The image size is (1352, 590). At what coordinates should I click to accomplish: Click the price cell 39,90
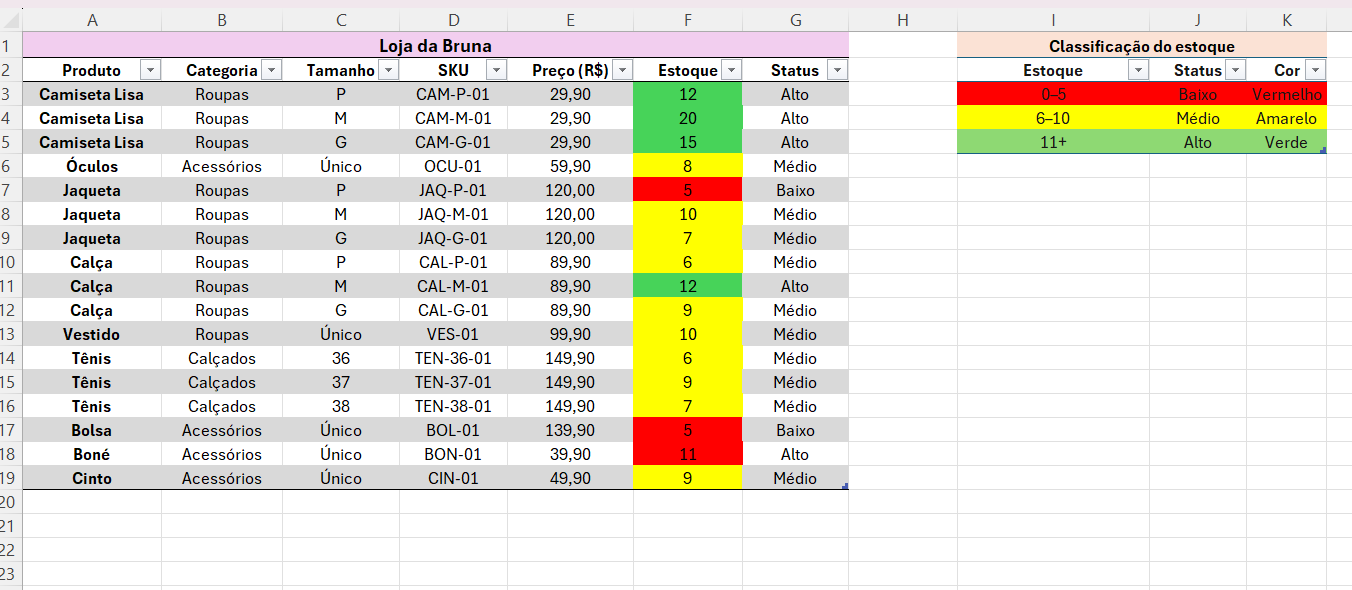[570, 454]
